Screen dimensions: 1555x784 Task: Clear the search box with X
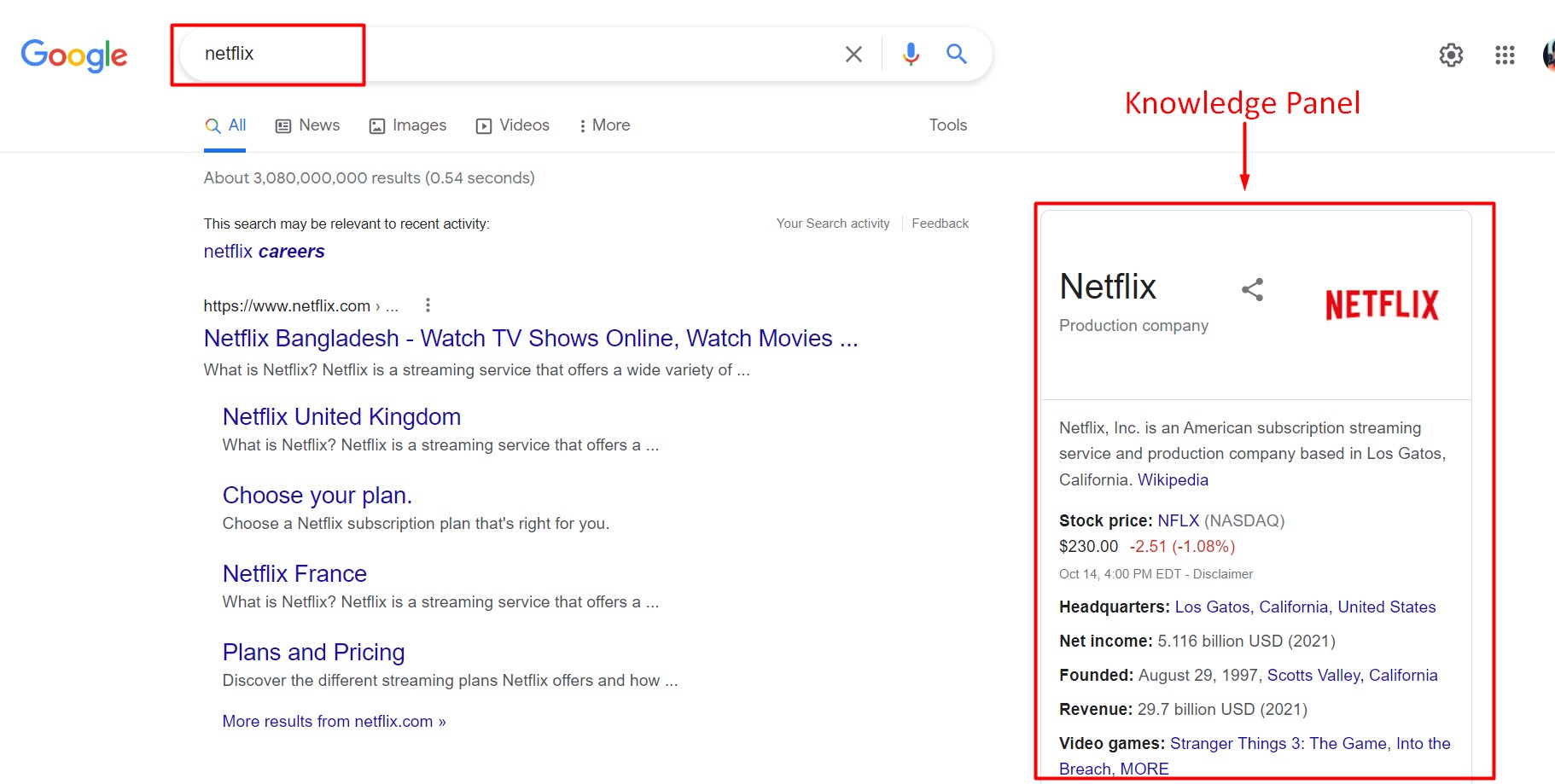pyautogui.click(x=853, y=55)
